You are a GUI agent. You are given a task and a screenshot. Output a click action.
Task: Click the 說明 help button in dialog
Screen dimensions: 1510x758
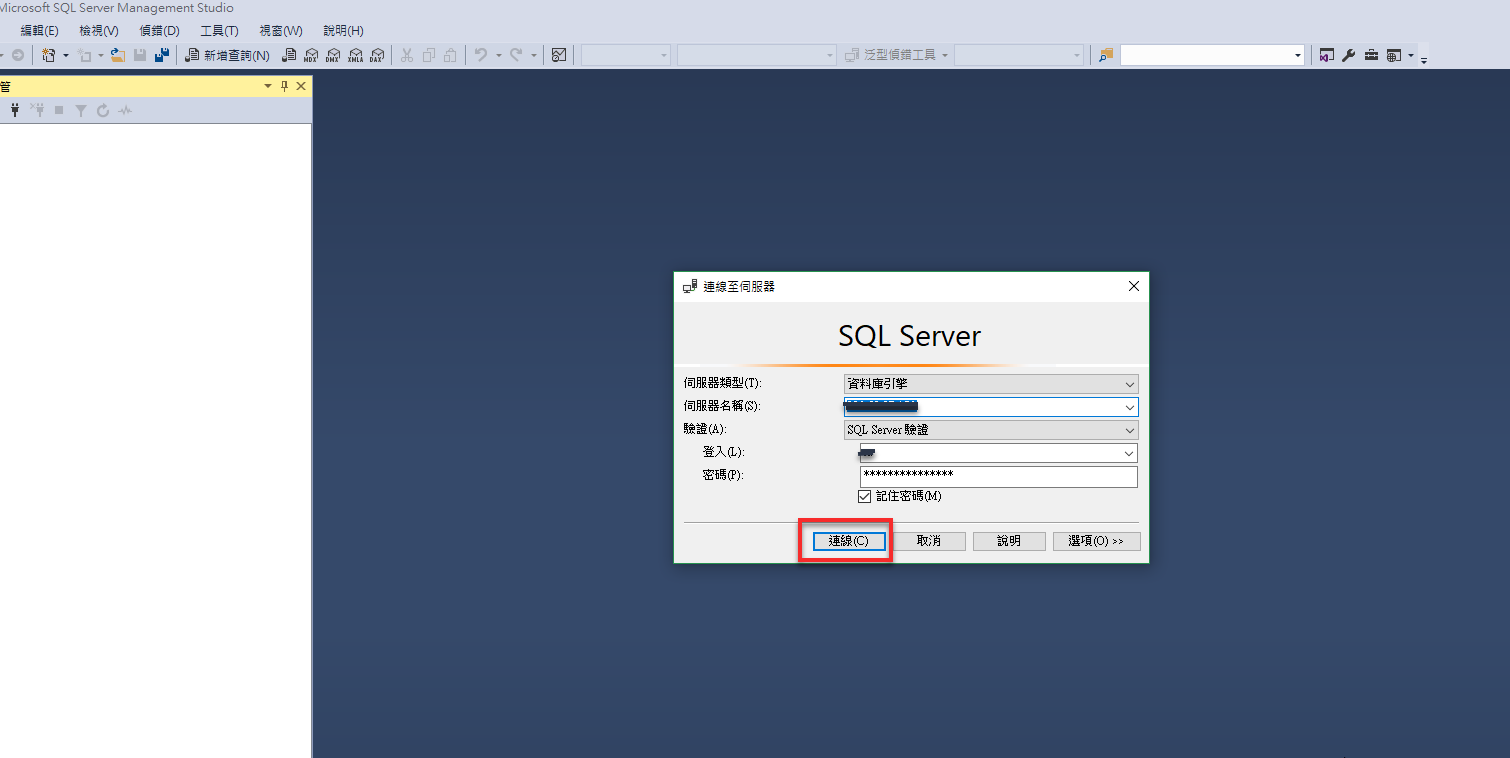click(x=1010, y=541)
